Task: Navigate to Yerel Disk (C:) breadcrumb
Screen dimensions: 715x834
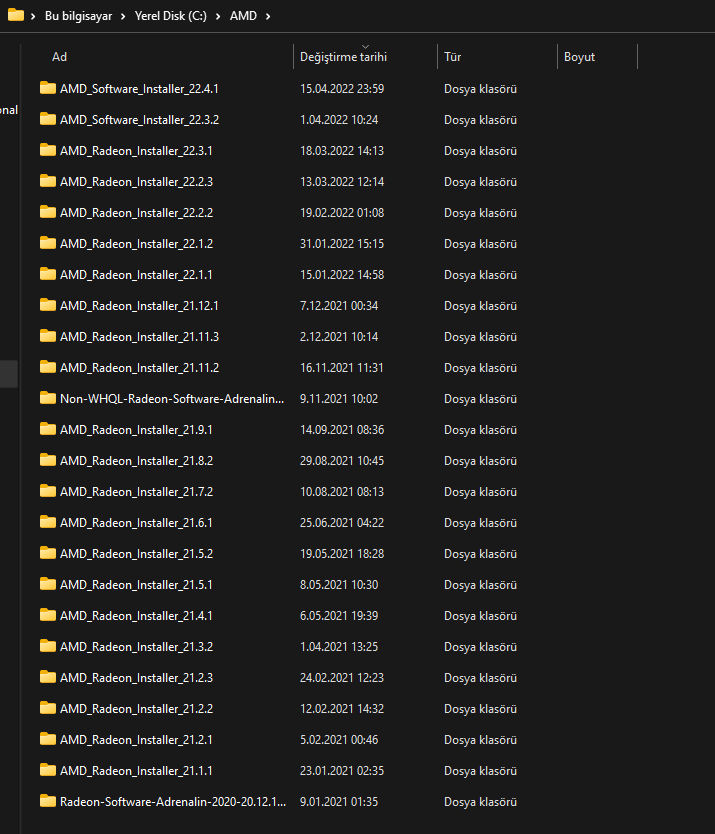Action: pos(171,16)
